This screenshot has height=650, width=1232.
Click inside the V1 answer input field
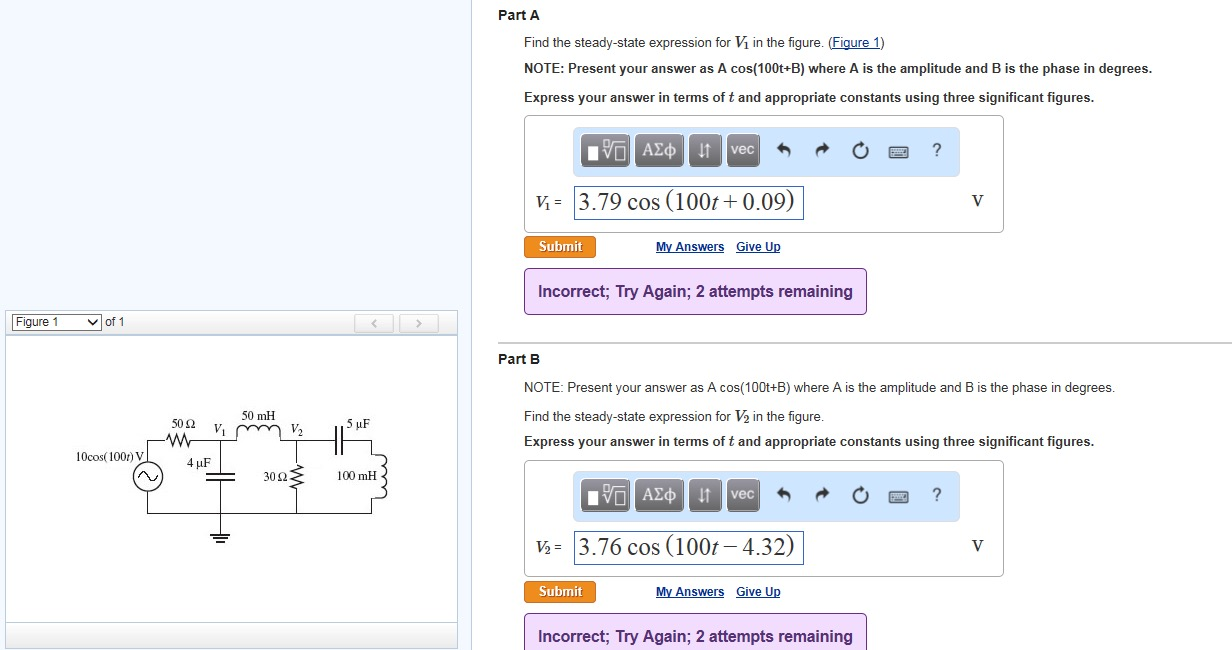(x=688, y=202)
